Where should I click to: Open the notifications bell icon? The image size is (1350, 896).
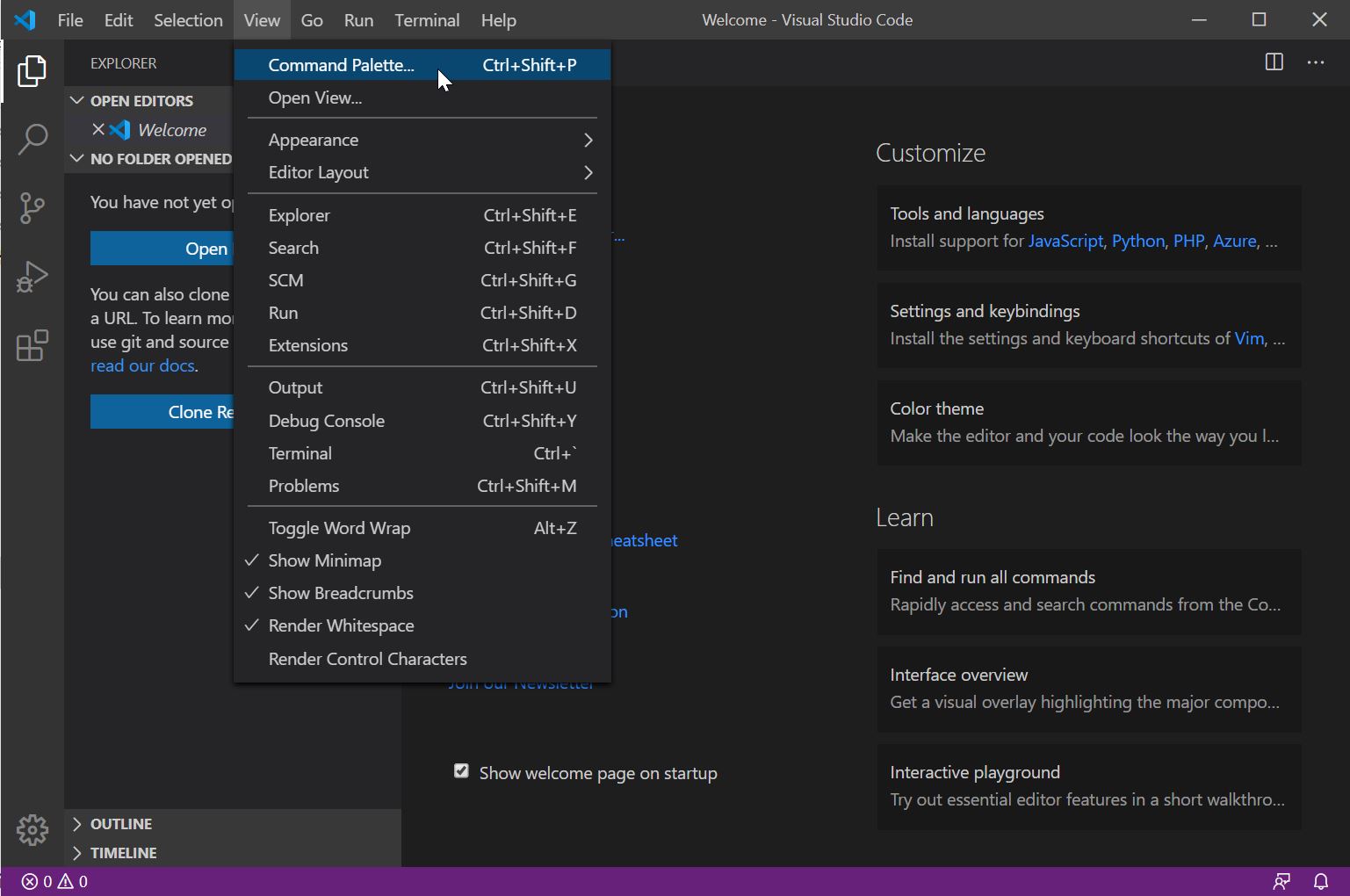(1320, 881)
